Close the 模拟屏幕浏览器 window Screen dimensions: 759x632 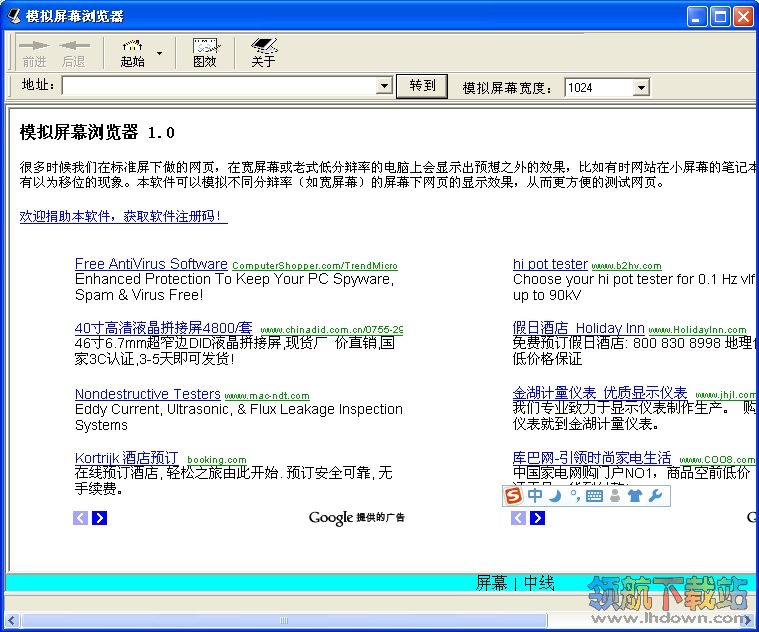[x=743, y=17]
